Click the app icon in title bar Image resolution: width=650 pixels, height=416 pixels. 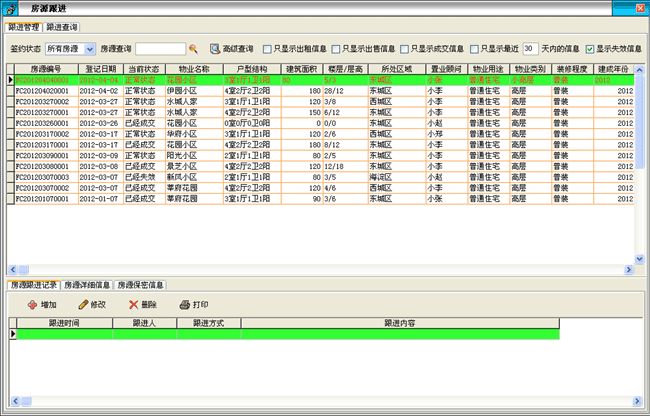[x=11, y=9]
